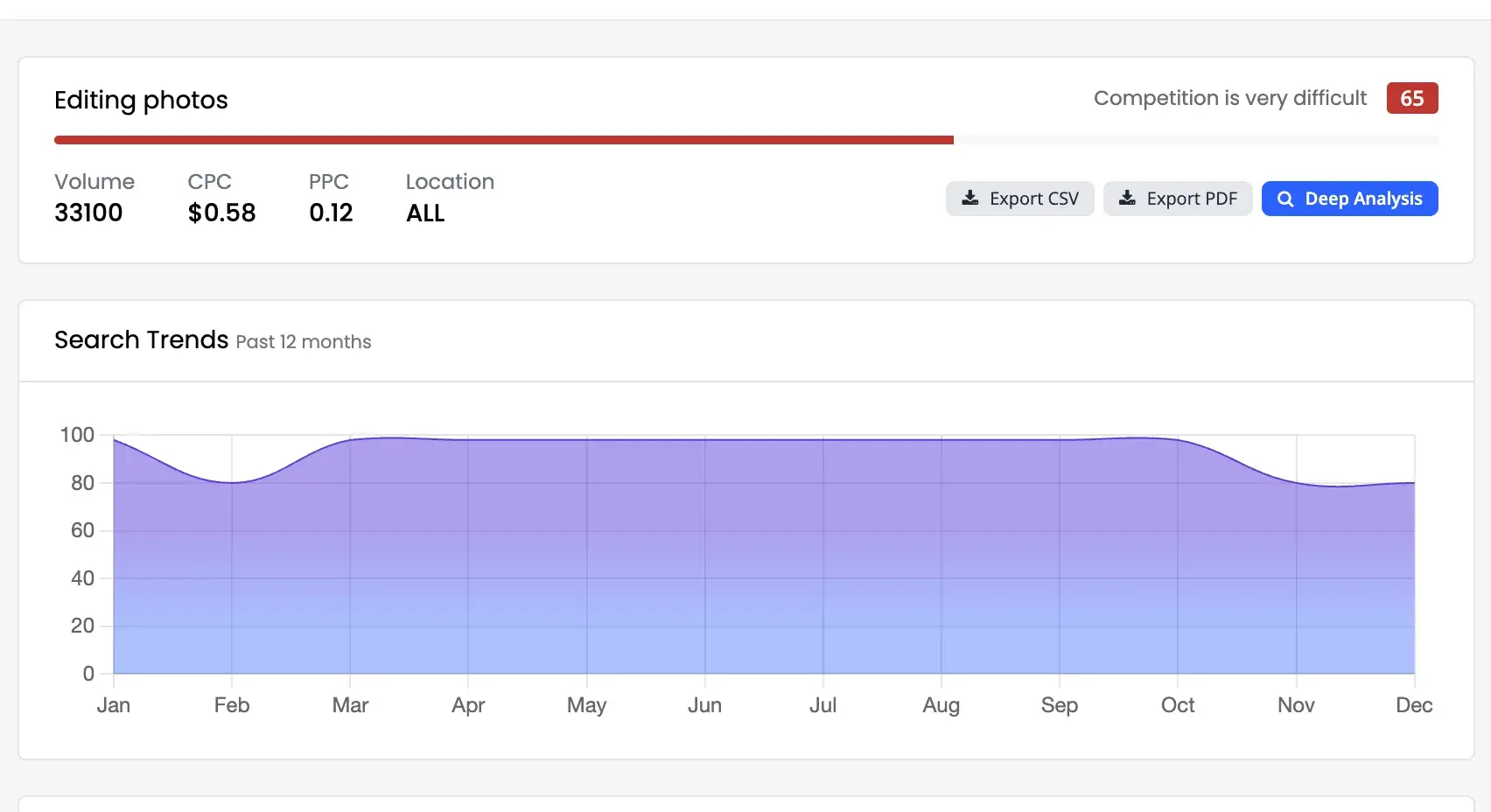Viewport: 1491px width, 812px height.
Task: Export the keyword data as CSV
Action: click(1019, 199)
